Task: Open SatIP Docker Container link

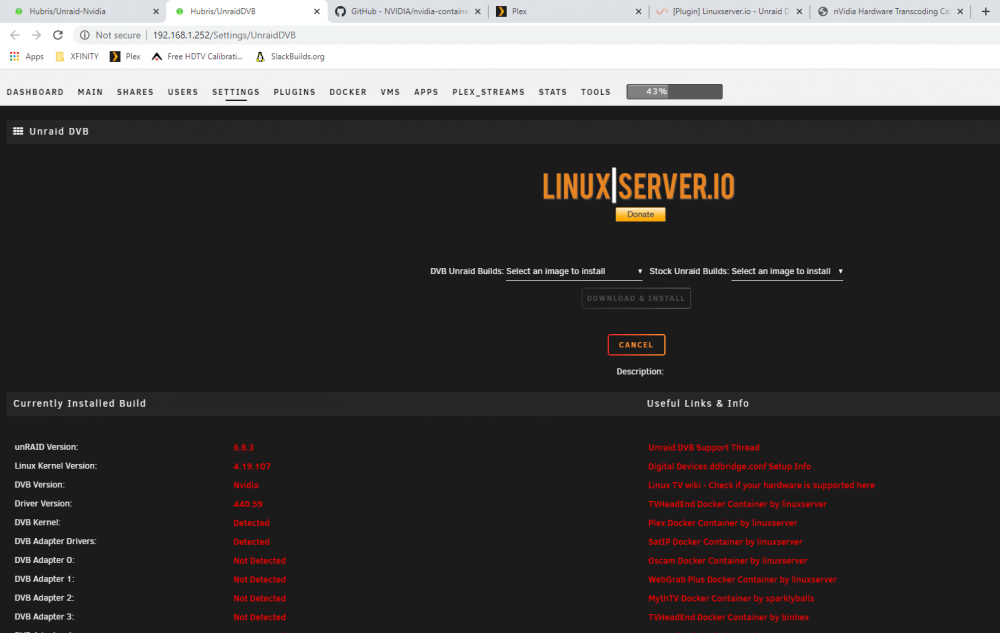Action: coord(725,542)
